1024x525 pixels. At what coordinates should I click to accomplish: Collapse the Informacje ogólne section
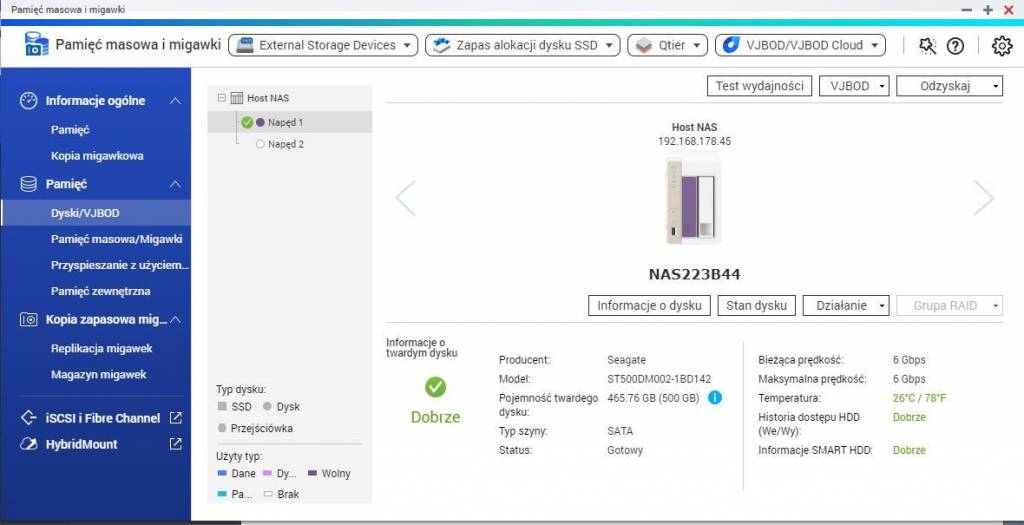tap(175, 101)
